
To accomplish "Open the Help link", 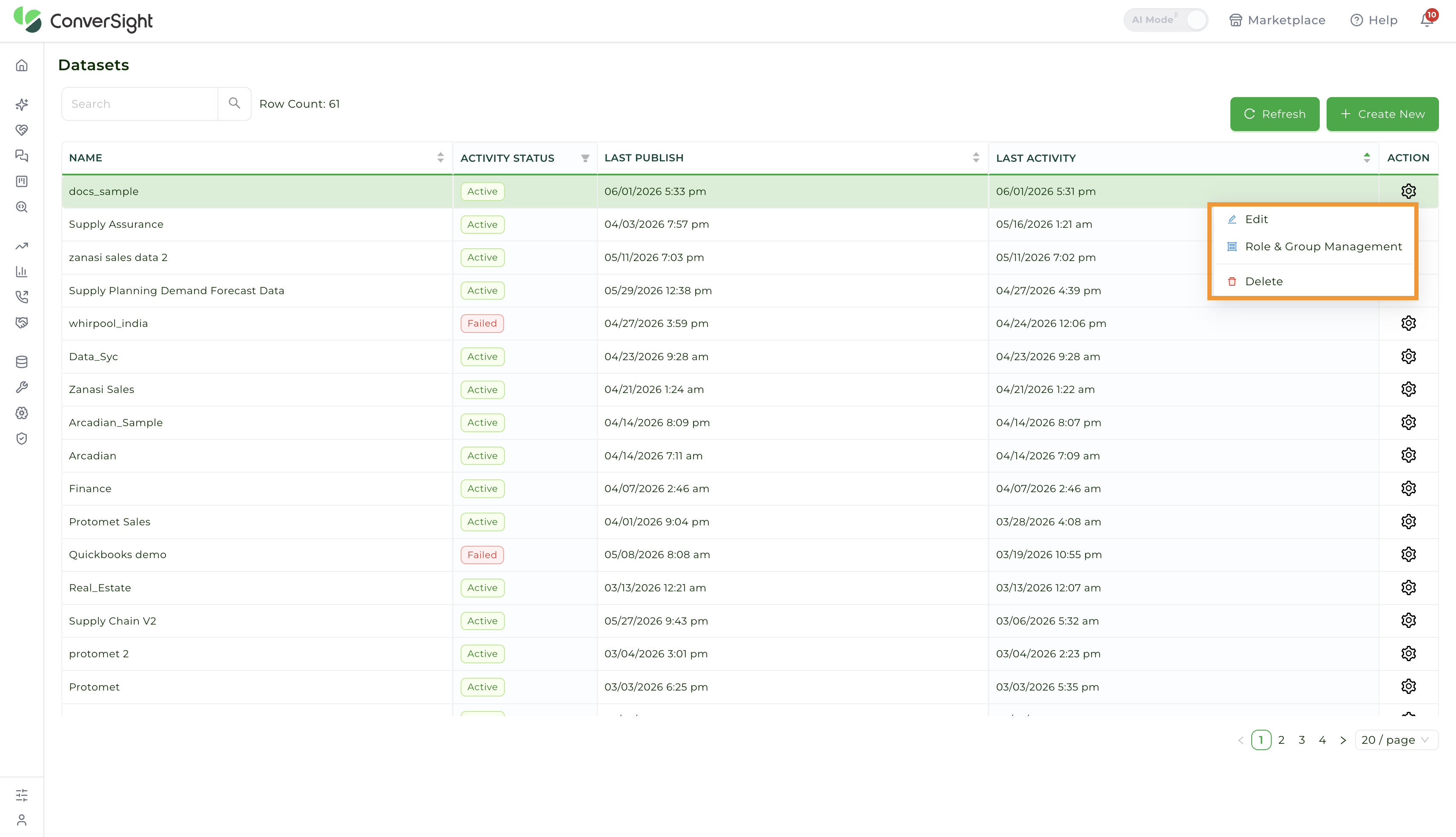I will (x=1374, y=20).
